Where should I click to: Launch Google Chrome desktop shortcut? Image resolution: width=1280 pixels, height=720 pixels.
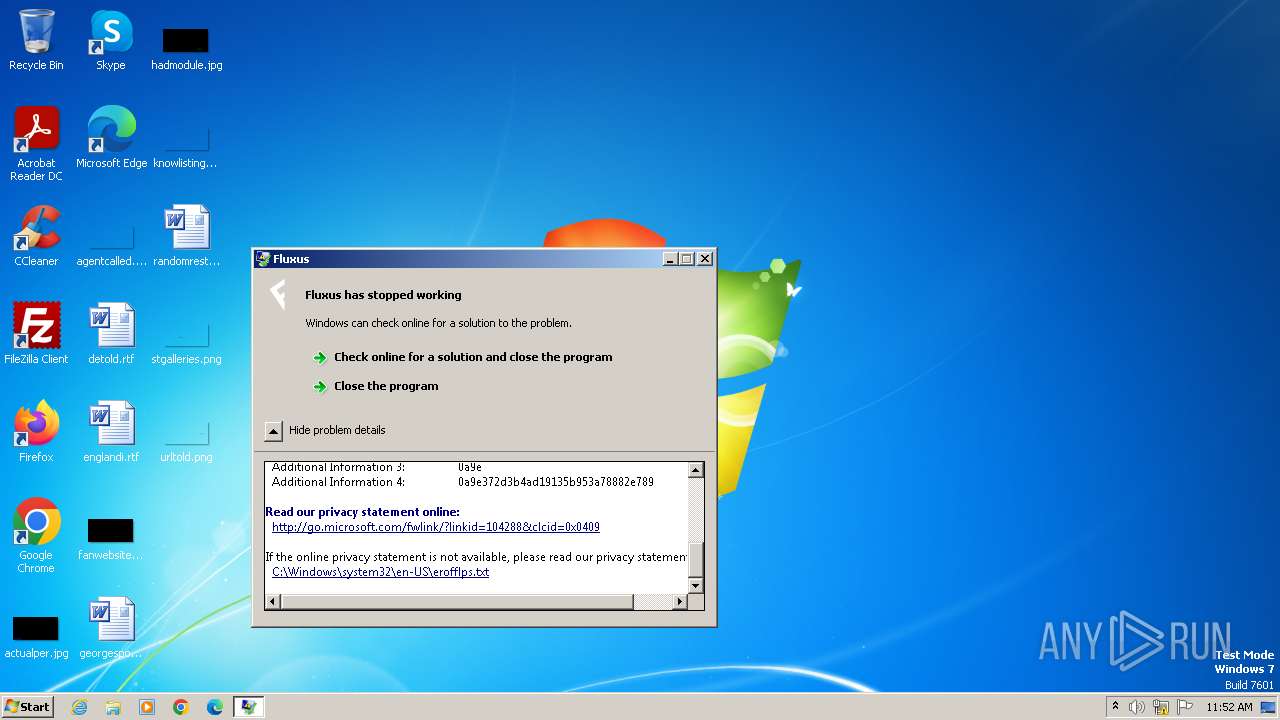click(x=36, y=536)
